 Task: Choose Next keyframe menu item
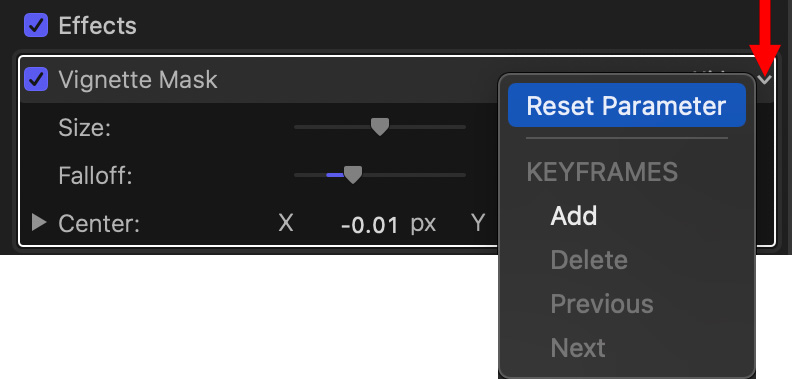(x=578, y=348)
